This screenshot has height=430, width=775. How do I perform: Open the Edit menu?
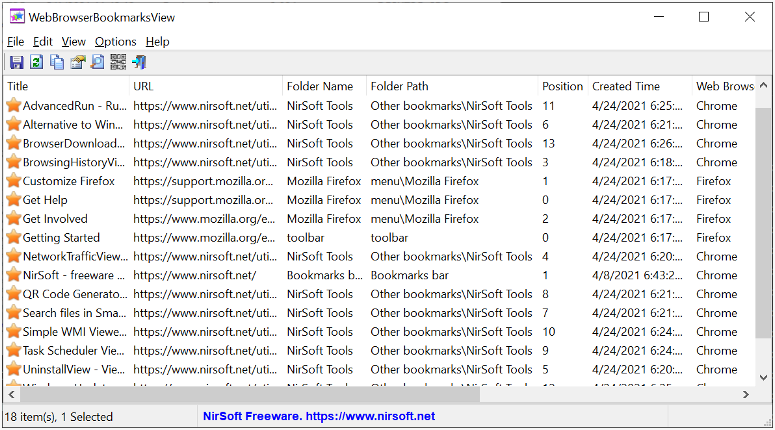(43, 42)
